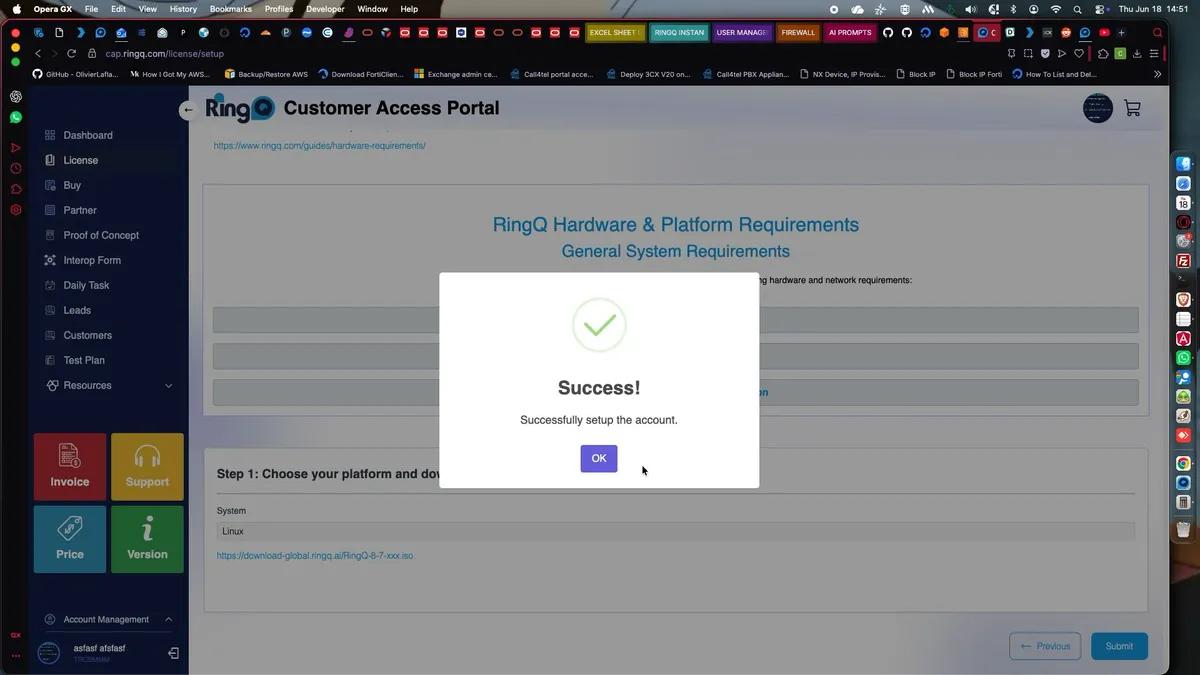The image size is (1200, 675).
Task: Open the System dropdown showing Linux
Action: coord(676,531)
